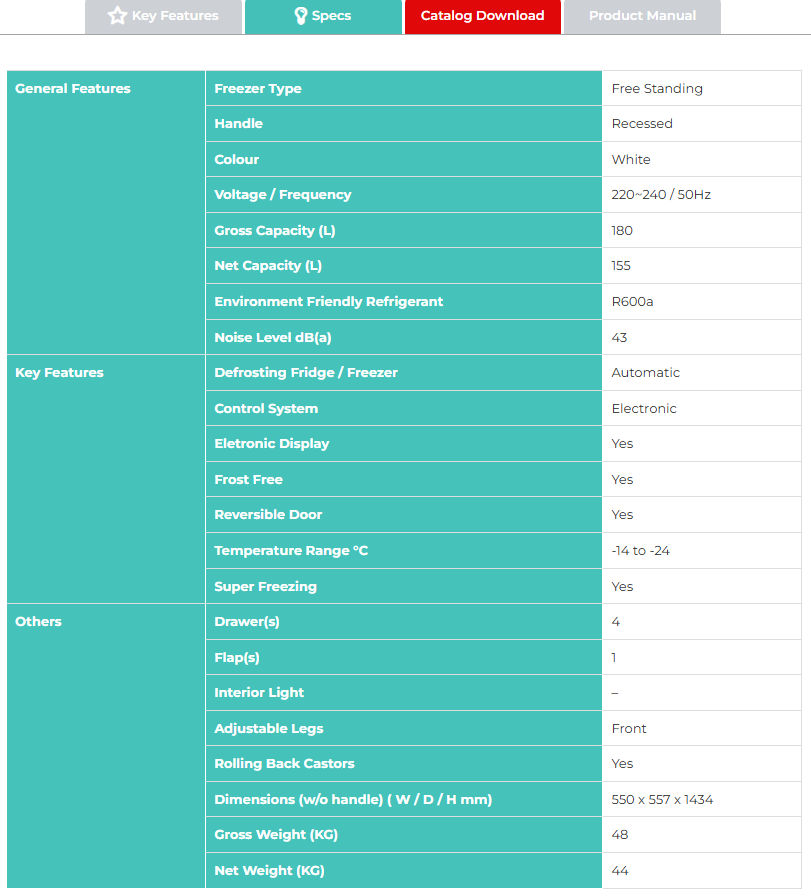Click the Control System label
Viewport: 811px width, 896px height.
coord(266,409)
